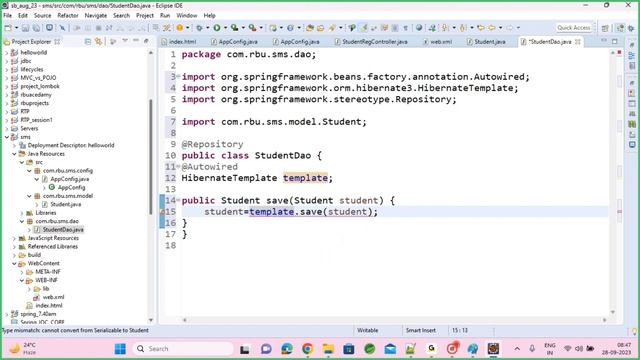Image resolution: width=640 pixels, height=360 pixels.
Task: Select StudentDao.java in Project Explorer
Action: coord(63,230)
